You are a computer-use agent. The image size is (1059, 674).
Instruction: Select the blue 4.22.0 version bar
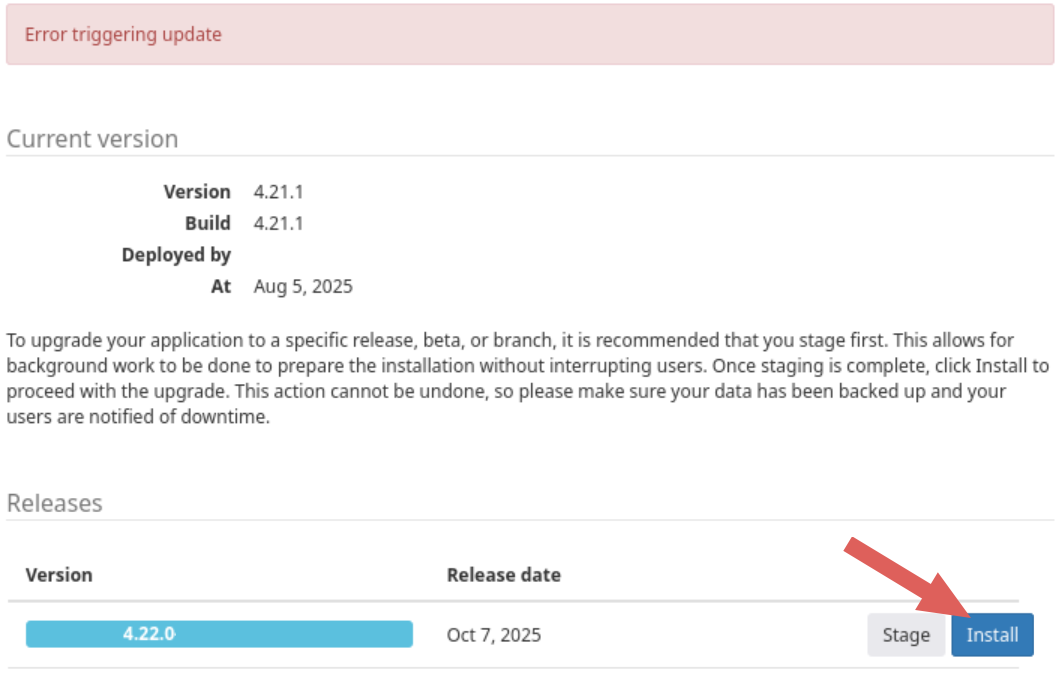[219, 634]
